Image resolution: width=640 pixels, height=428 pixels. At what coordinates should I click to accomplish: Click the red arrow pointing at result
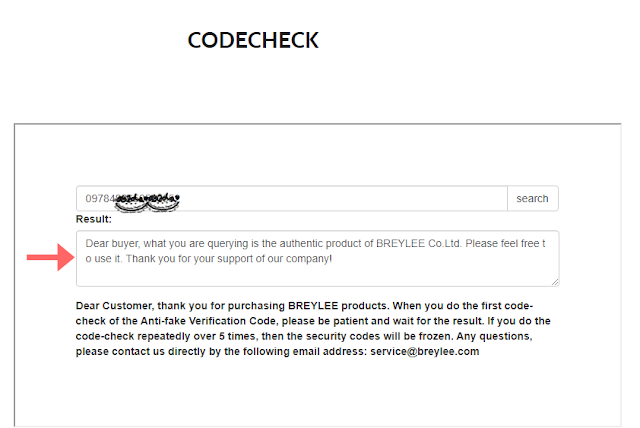click(x=51, y=257)
